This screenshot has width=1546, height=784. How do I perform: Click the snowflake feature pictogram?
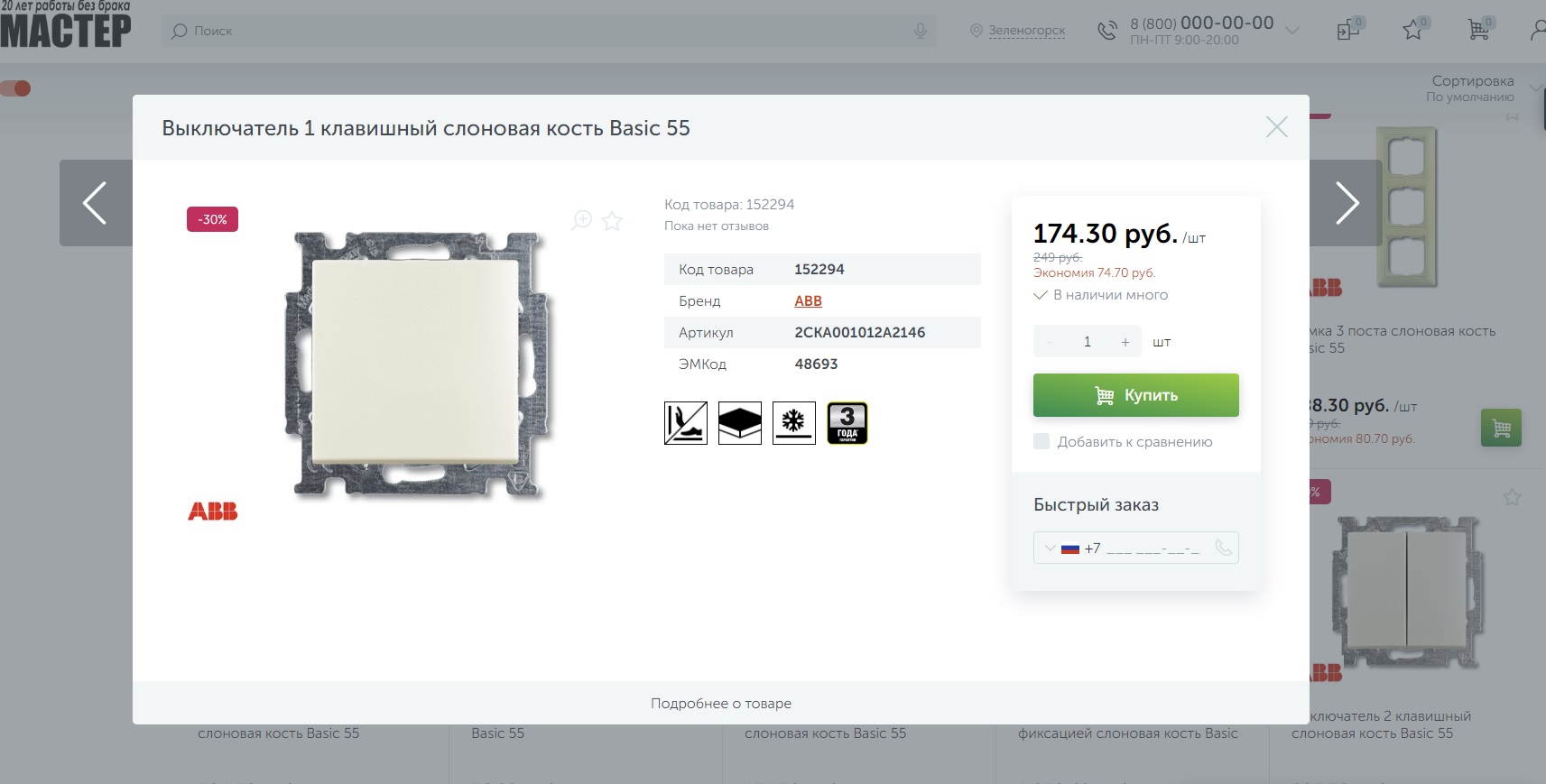click(x=794, y=423)
